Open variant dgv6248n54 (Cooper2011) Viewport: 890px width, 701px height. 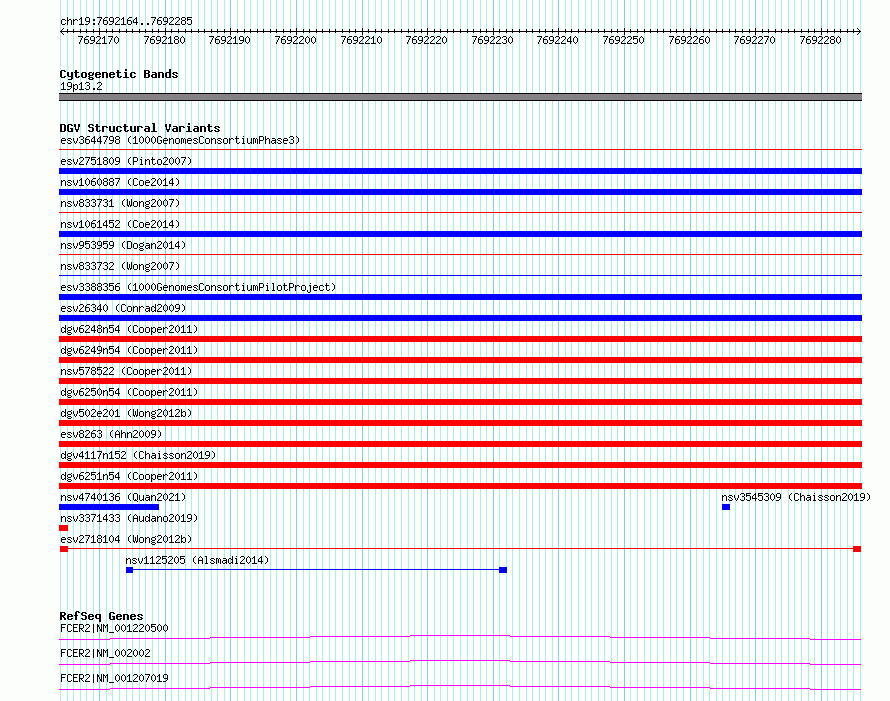pos(129,329)
